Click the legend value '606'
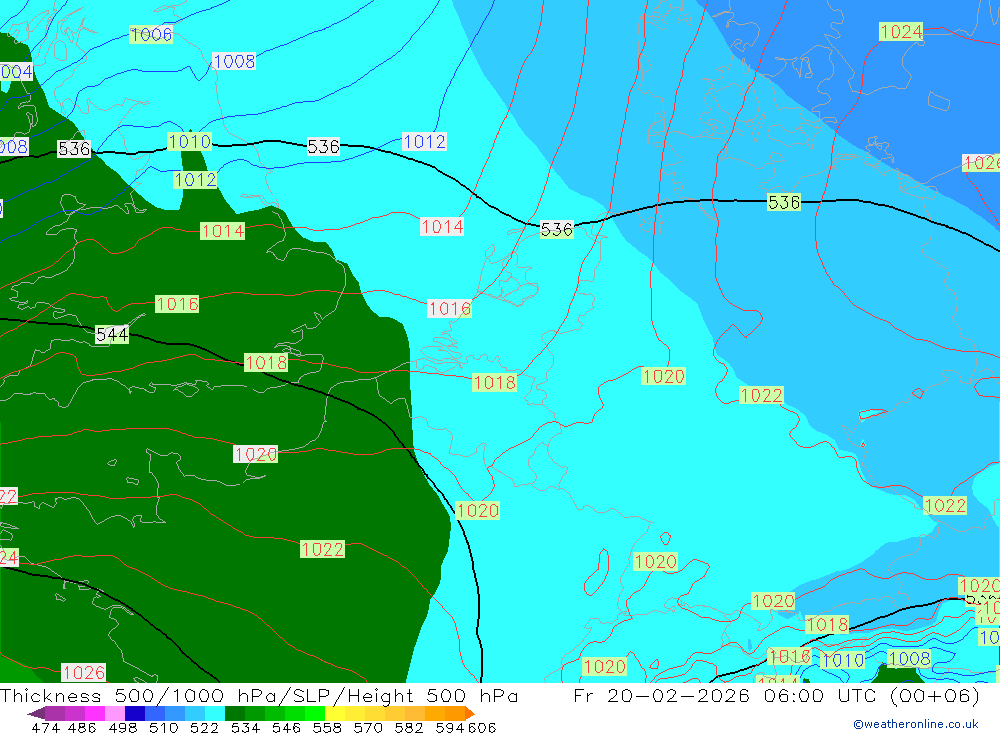 (x=482, y=727)
